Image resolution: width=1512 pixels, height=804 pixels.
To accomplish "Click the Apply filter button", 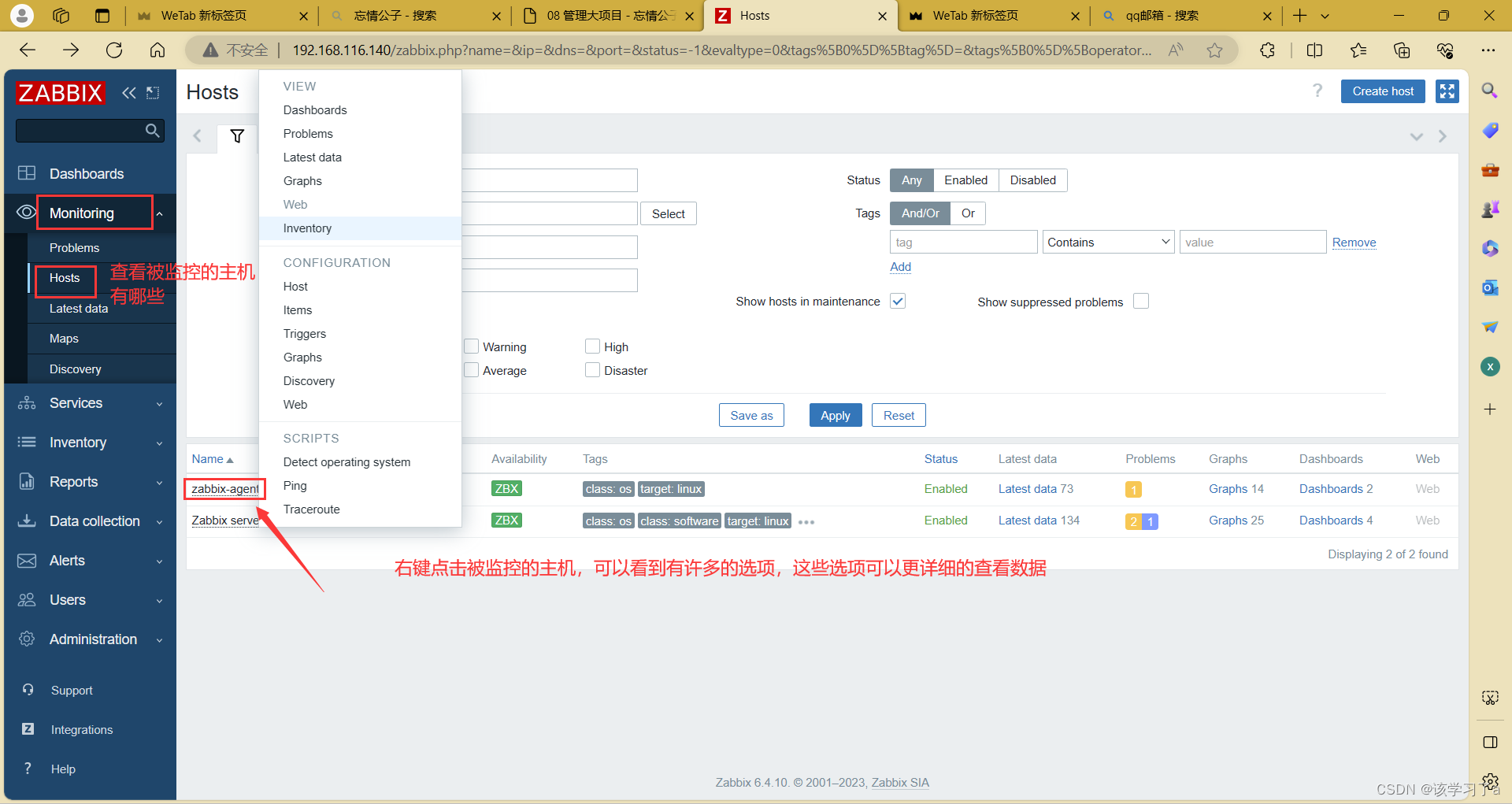I will point(835,415).
